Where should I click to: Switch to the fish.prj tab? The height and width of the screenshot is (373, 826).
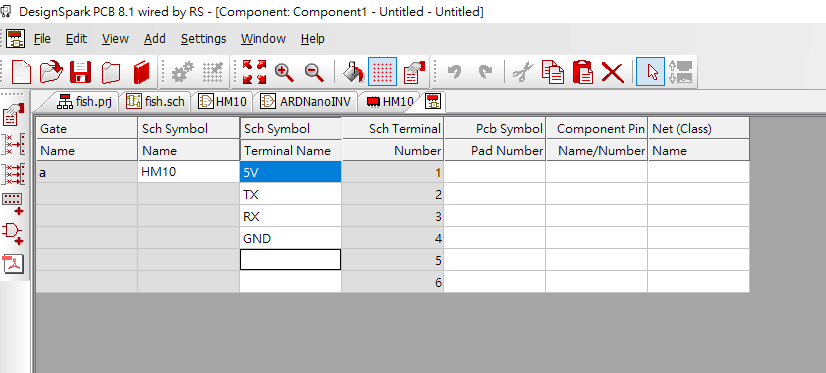point(84,102)
